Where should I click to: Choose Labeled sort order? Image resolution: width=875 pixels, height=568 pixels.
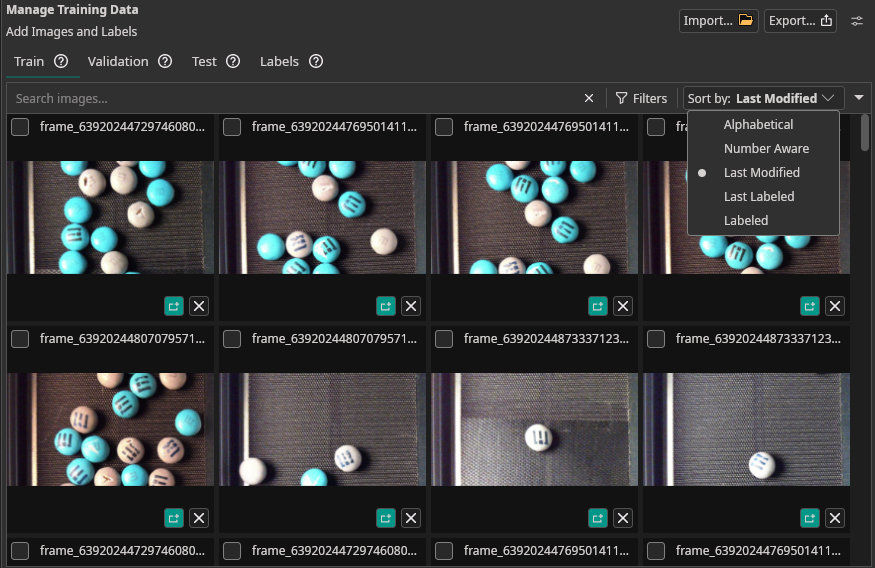pyautogui.click(x=763, y=220)
